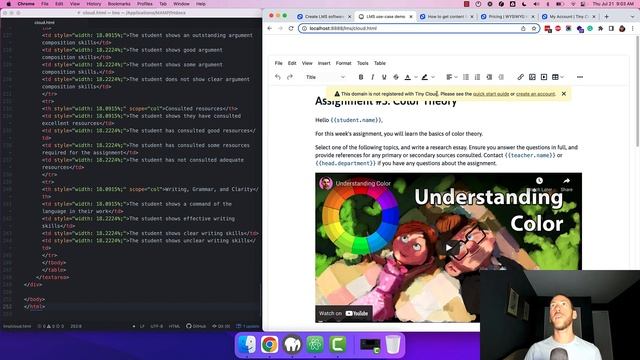
Task: Open Chrome's three-dot menu
Action: pos(633,29)
